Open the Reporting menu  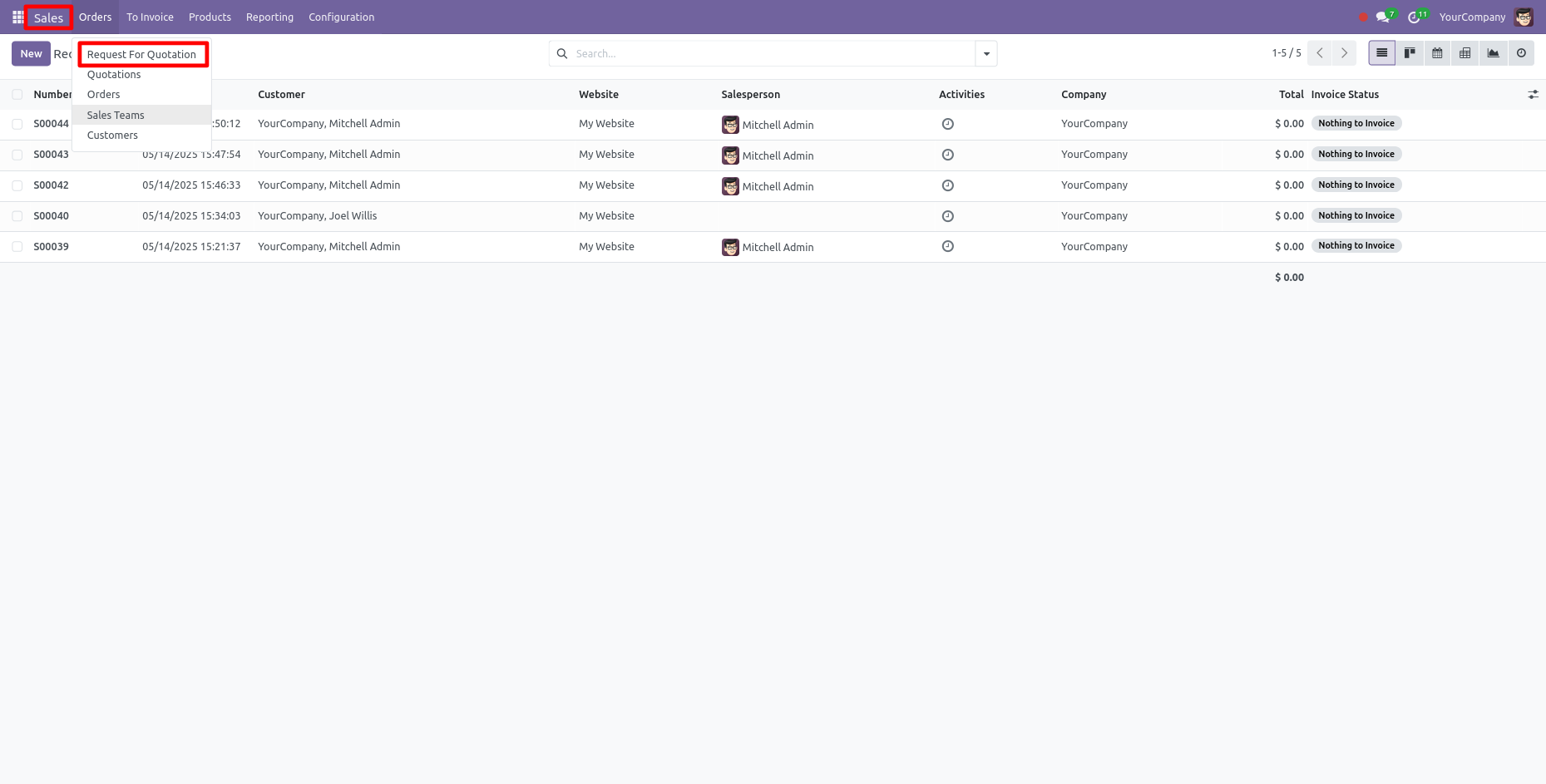coord(269,17)
